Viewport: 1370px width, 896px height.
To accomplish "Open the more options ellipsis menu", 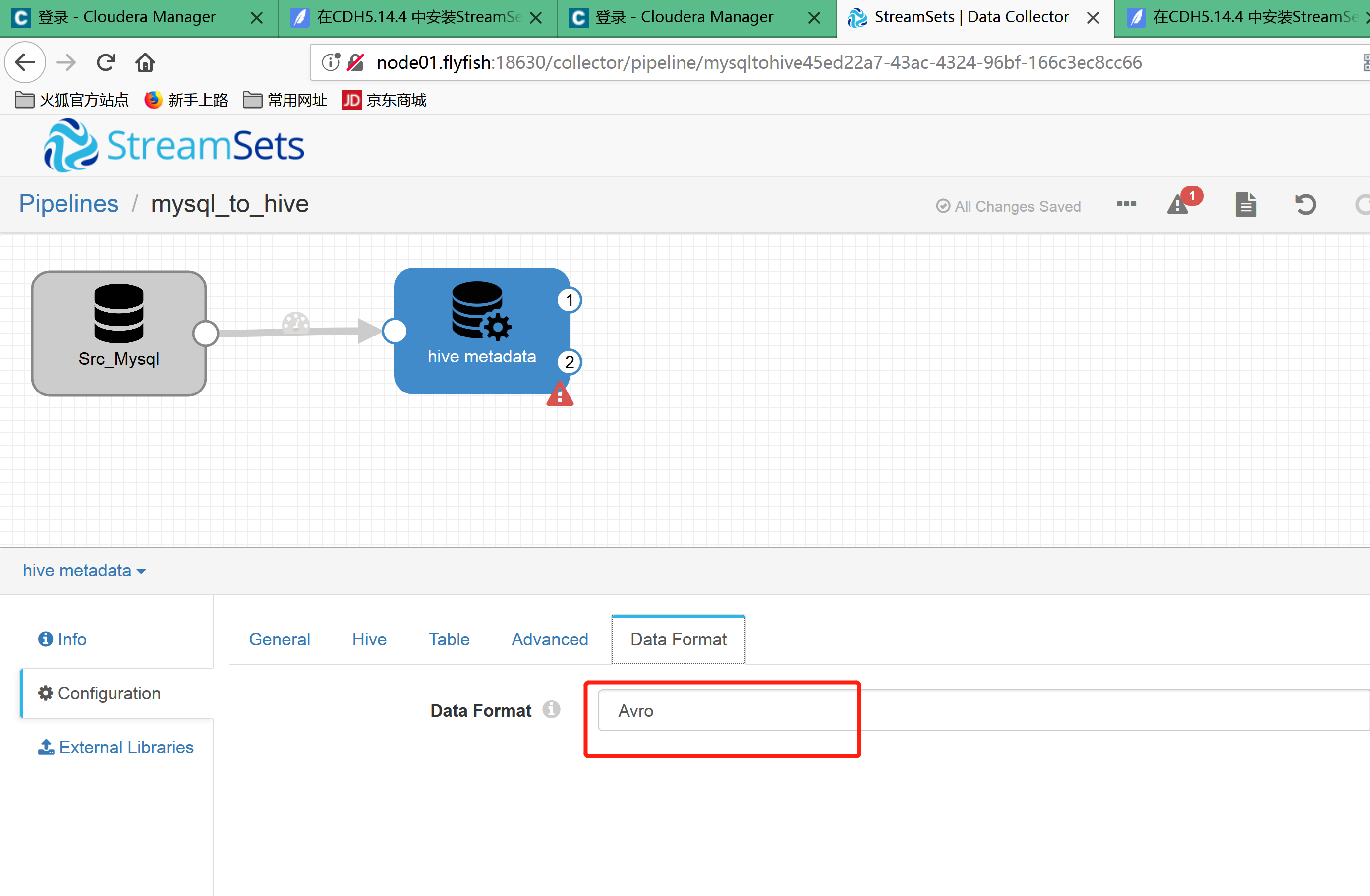I will click(1126, 204).
